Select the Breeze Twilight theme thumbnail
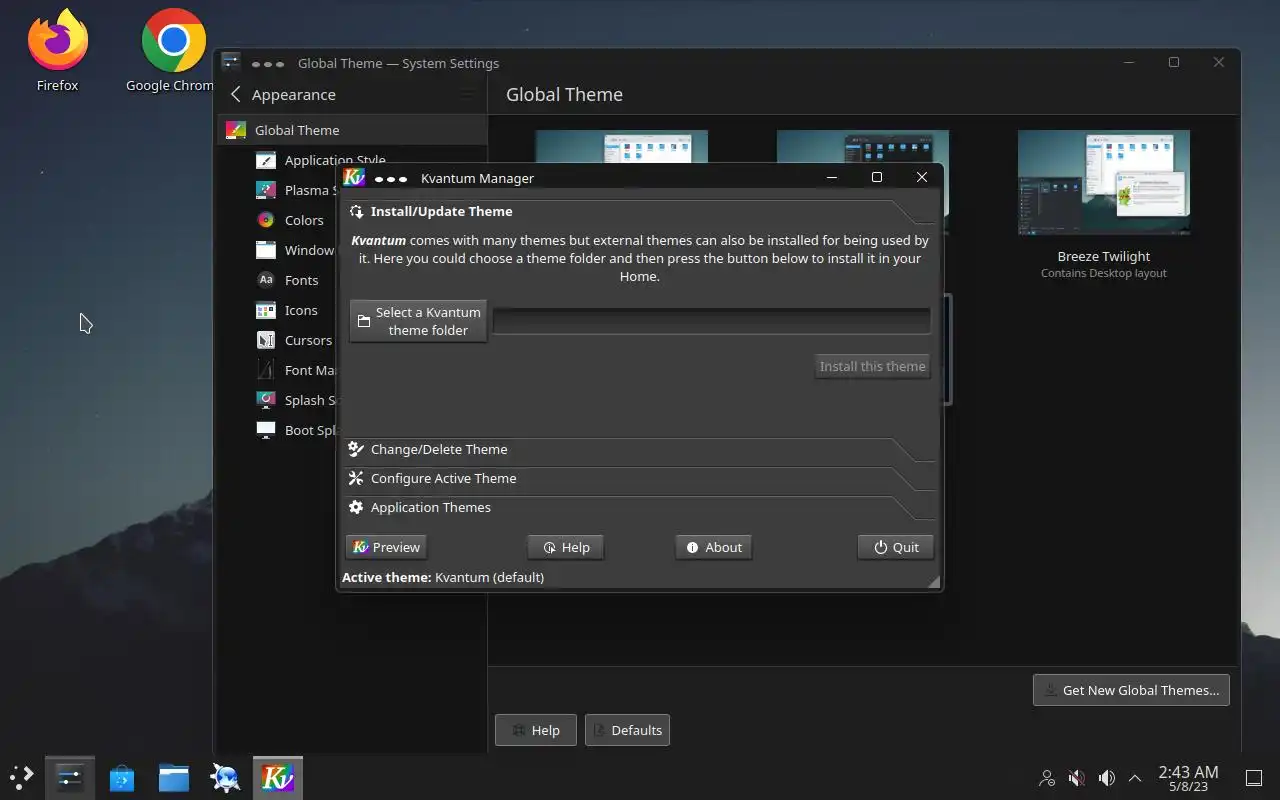Viewport: 1280px width, 800px height. coord(1104,183)
